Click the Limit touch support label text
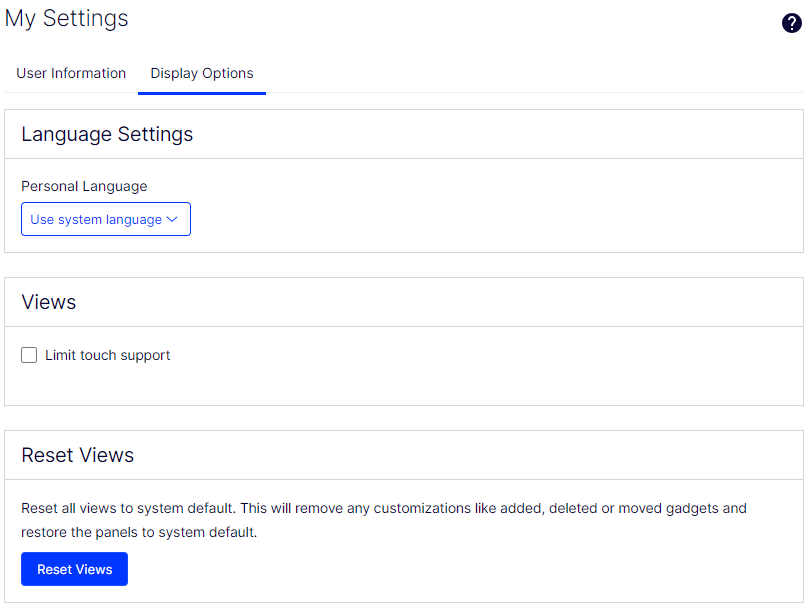Image resolution: width=808 pixels, height=608 pixels. click(107, 355)
